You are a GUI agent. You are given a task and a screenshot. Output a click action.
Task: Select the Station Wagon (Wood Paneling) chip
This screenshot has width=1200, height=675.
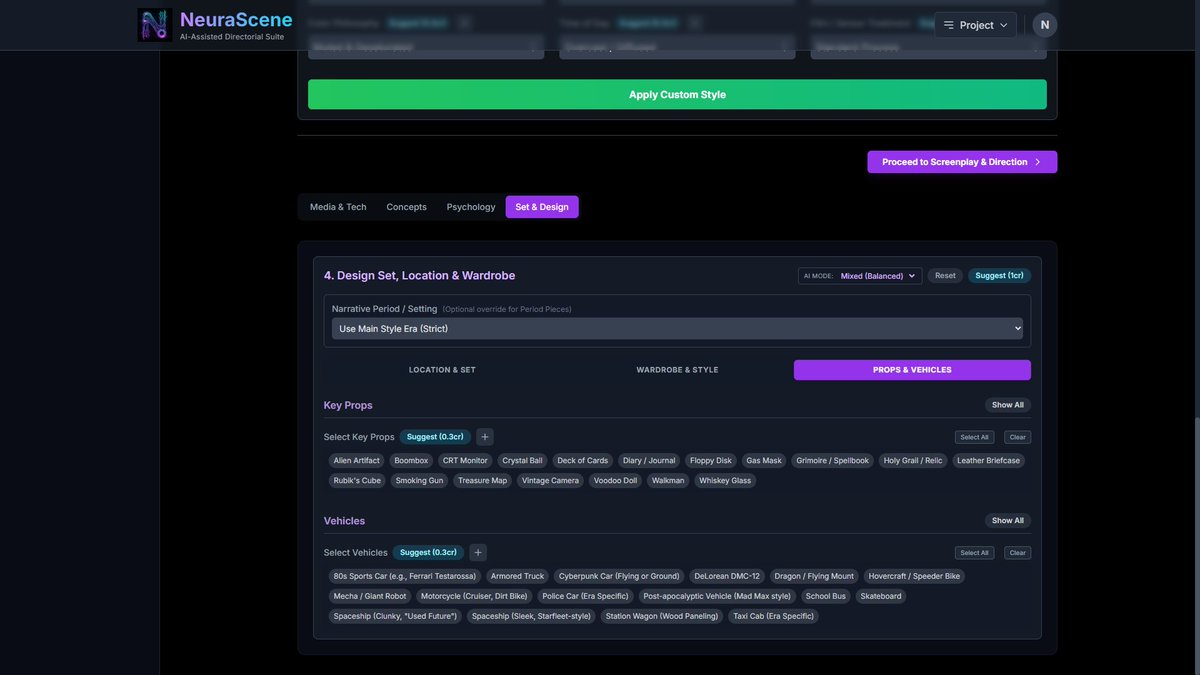662,616
